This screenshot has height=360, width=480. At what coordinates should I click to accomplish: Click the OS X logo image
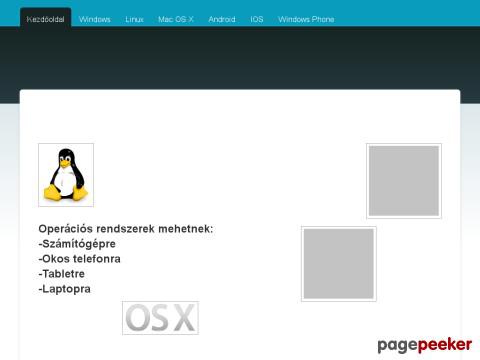[160, 318]
